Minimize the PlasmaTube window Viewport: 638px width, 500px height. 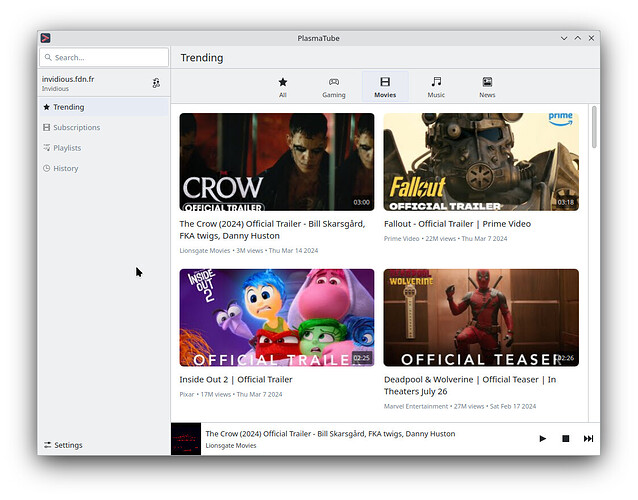coord(564,38)
